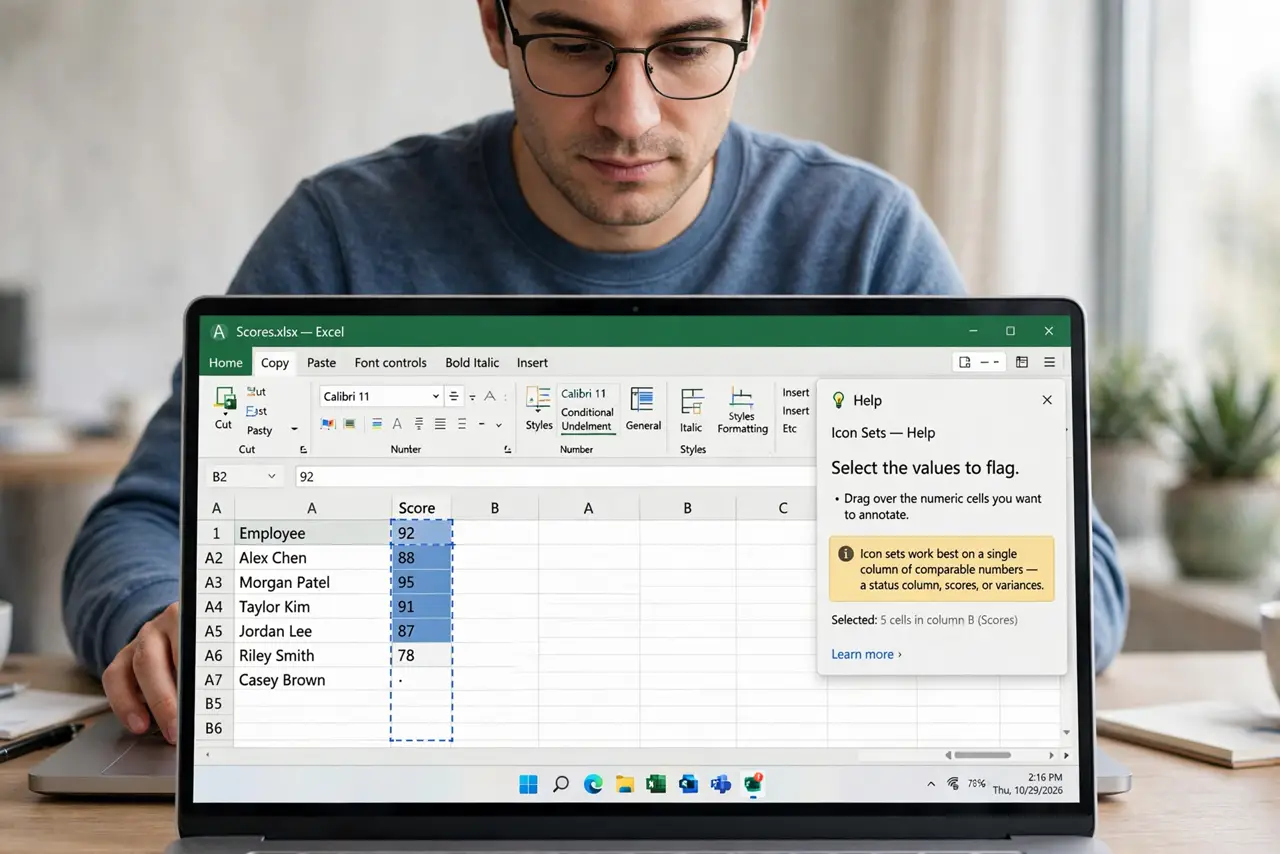Click the justify lines icon in lower row
This screenshot has height=854, width=1280.
click(x=440, y=424)
